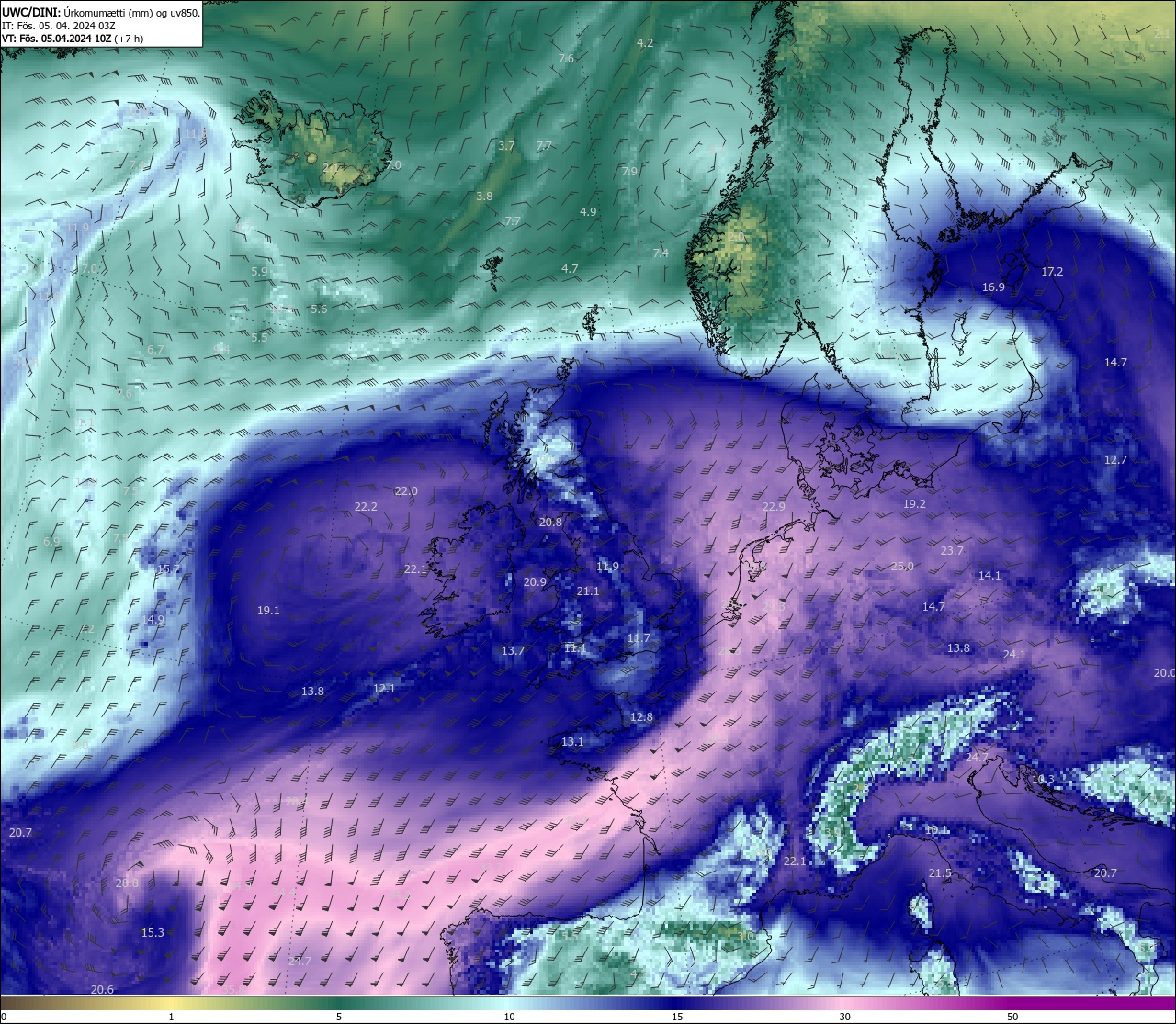Click the 16.9 value over the Baltic
1176x1024 pixels.
[x=993, y=287]
